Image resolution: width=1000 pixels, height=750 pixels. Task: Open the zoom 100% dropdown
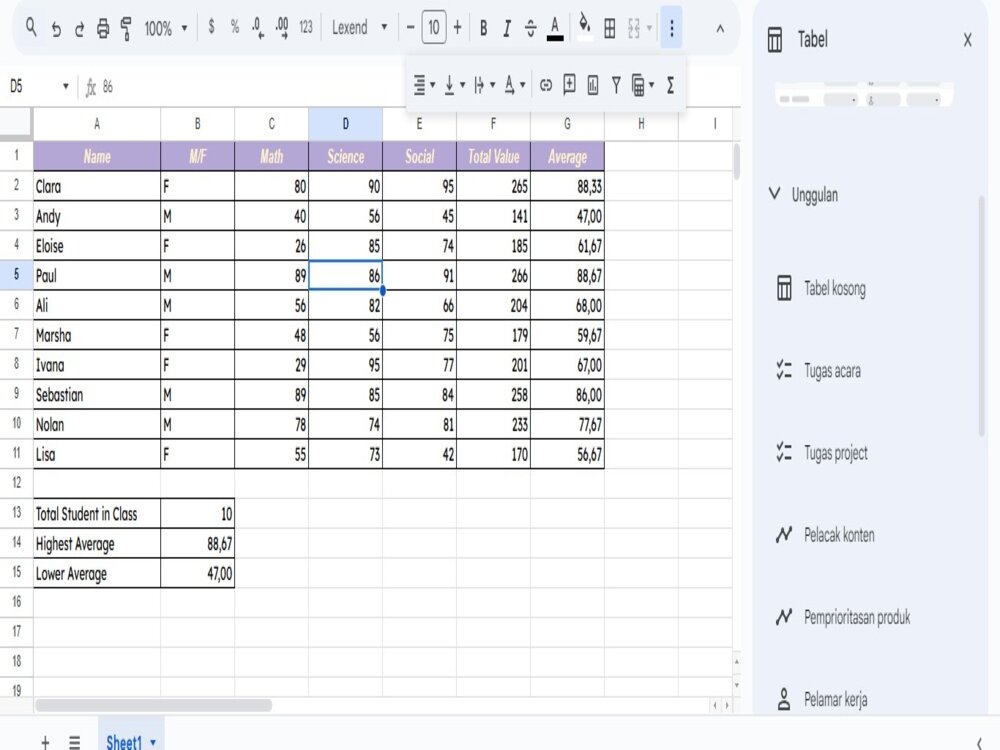coord(166,28)
